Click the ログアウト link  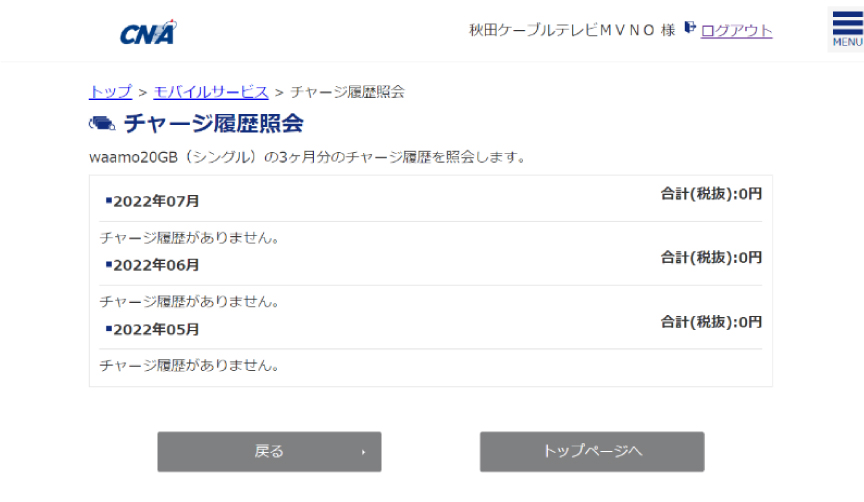point(736,30)
